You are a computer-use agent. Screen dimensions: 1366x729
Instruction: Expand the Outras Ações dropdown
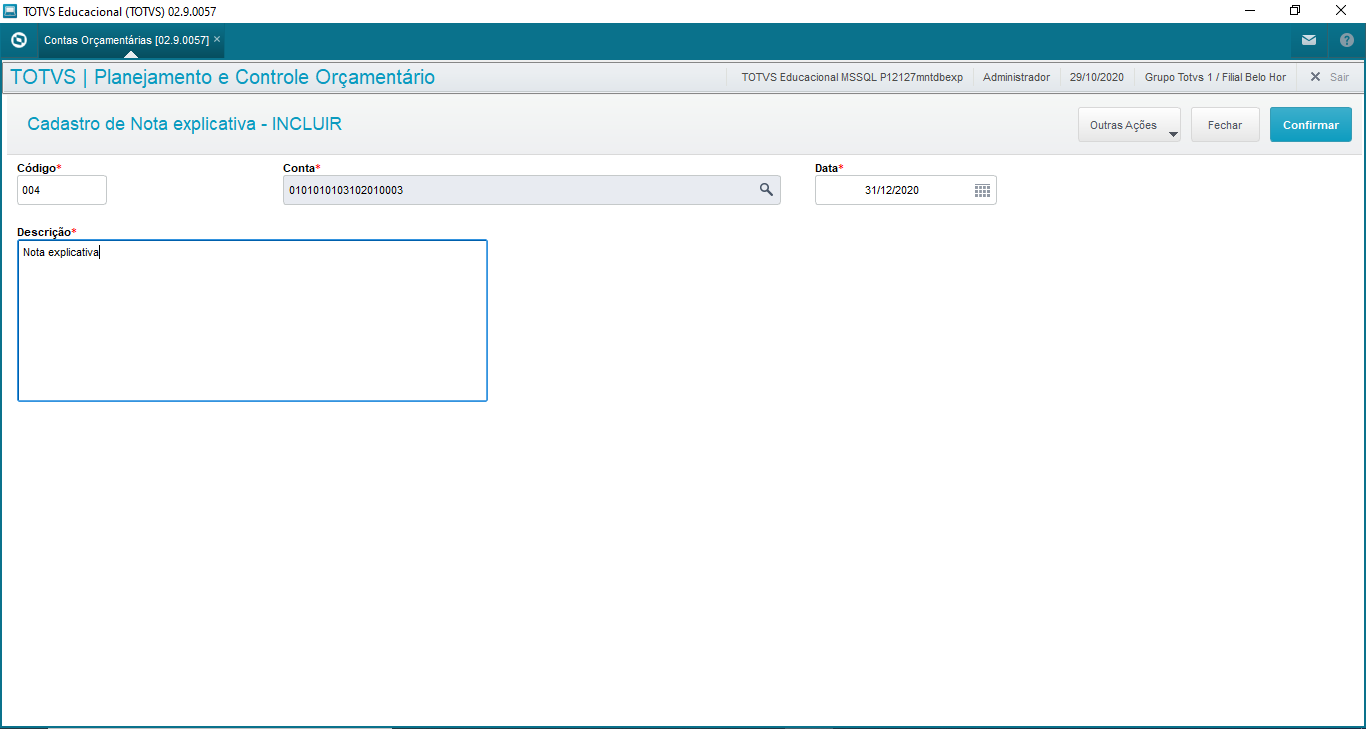pyautogui.click(x=1129, y=125)
